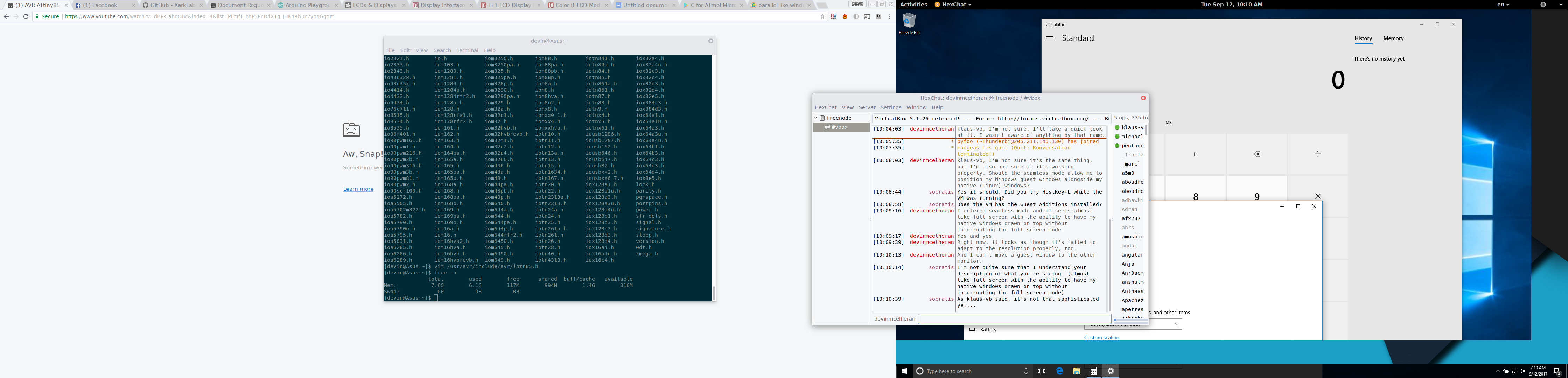Open the Windows Start menu

[x=904, y=371]
